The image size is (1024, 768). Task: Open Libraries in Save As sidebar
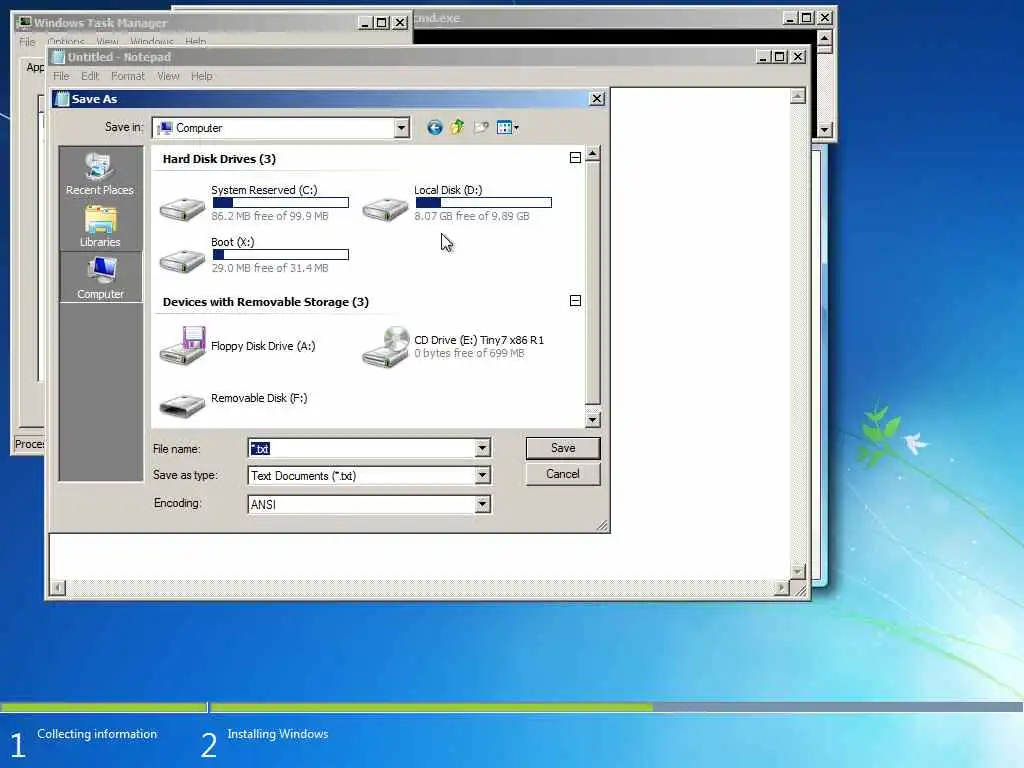(100, 226)
